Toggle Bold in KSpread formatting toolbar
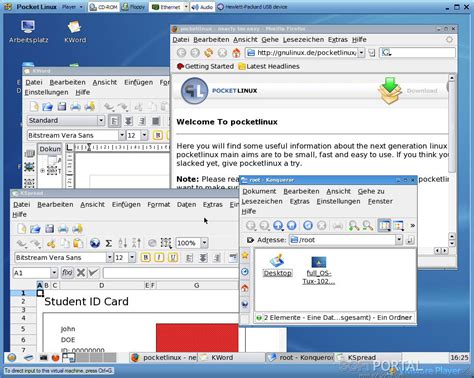The height and width of the screenshot is (378, 474). pyautogui.click(x=146, y=257)
